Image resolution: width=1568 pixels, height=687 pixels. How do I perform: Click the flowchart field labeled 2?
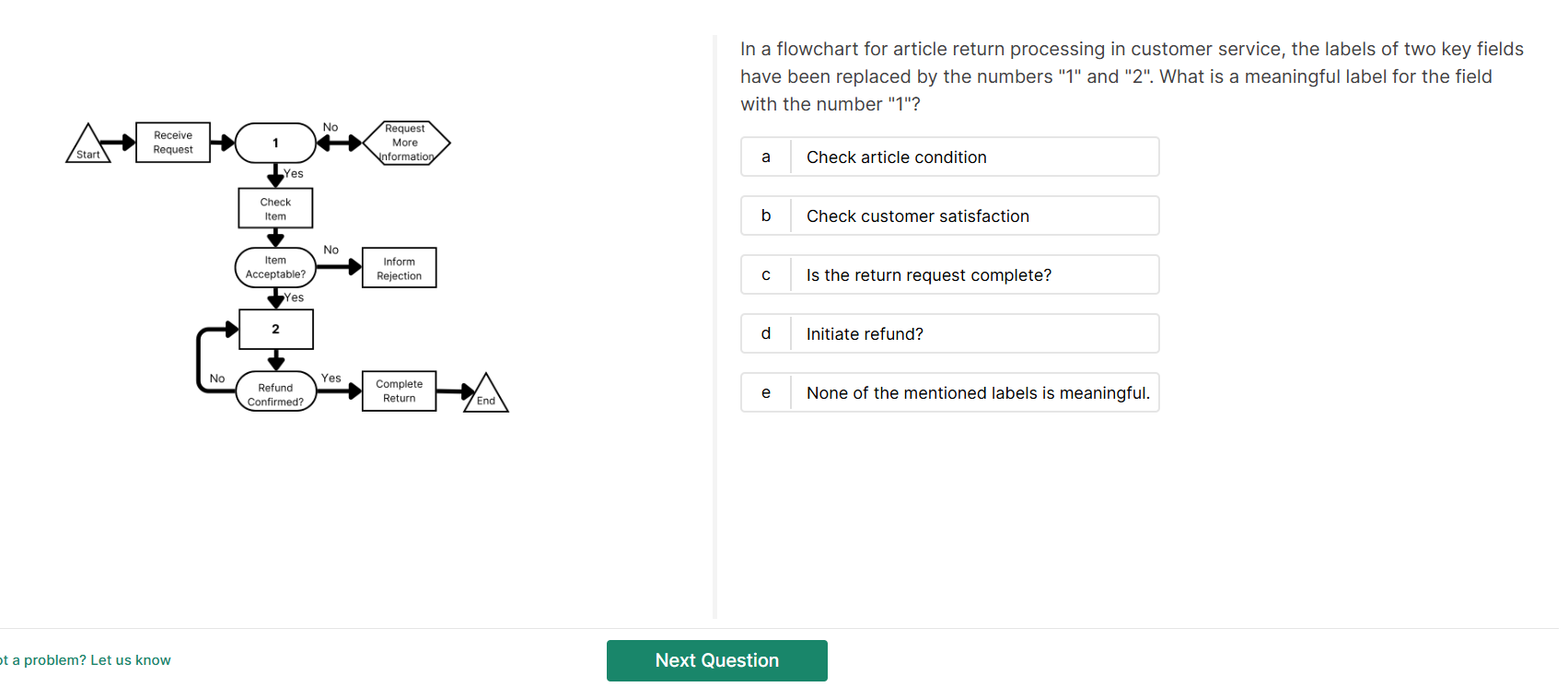275,329
